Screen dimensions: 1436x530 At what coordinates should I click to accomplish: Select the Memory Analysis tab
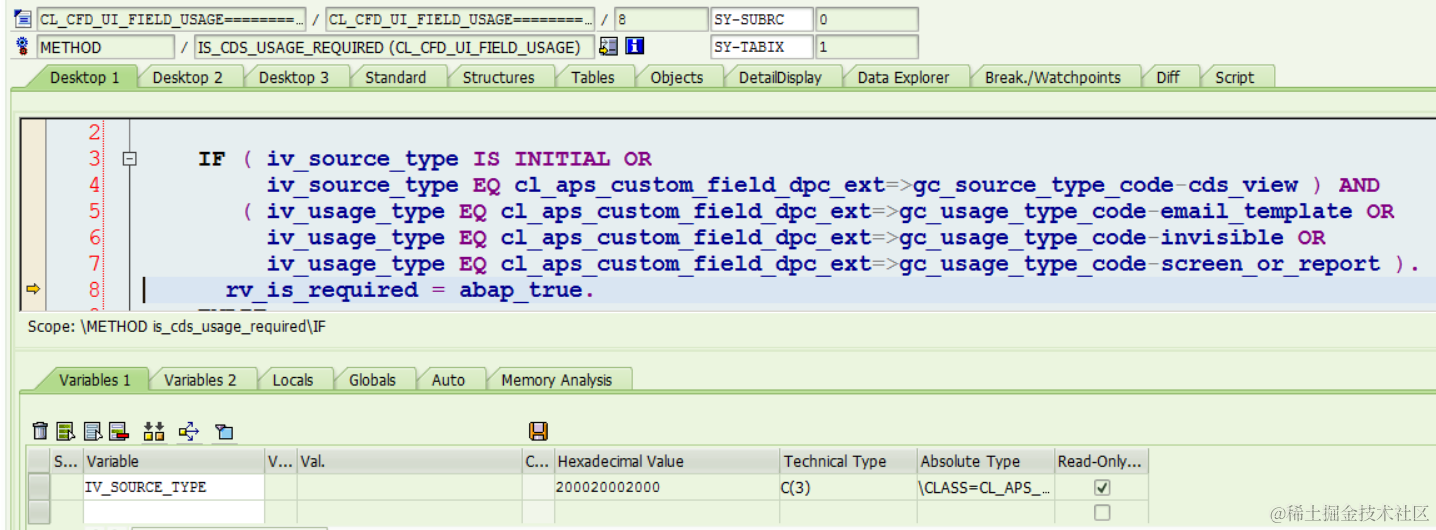(556, 380)
